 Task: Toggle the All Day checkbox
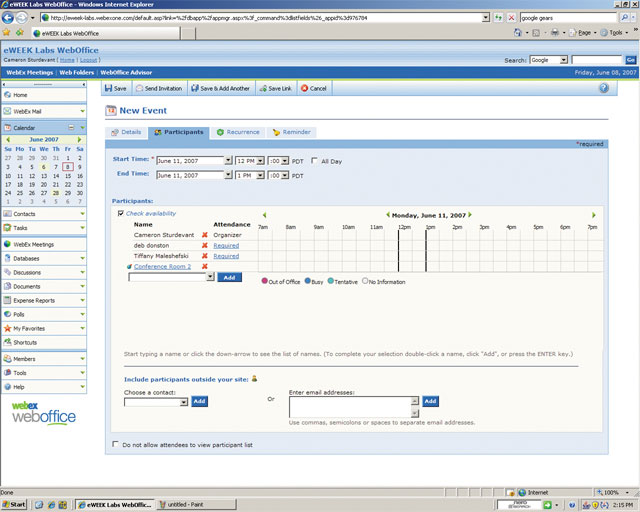point(314,160)
